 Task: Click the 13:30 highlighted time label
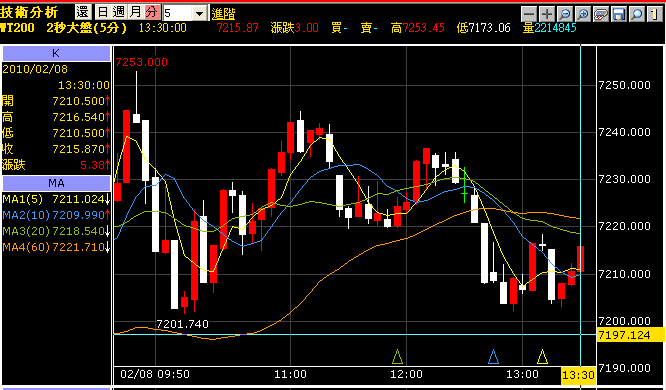(579, 375)
